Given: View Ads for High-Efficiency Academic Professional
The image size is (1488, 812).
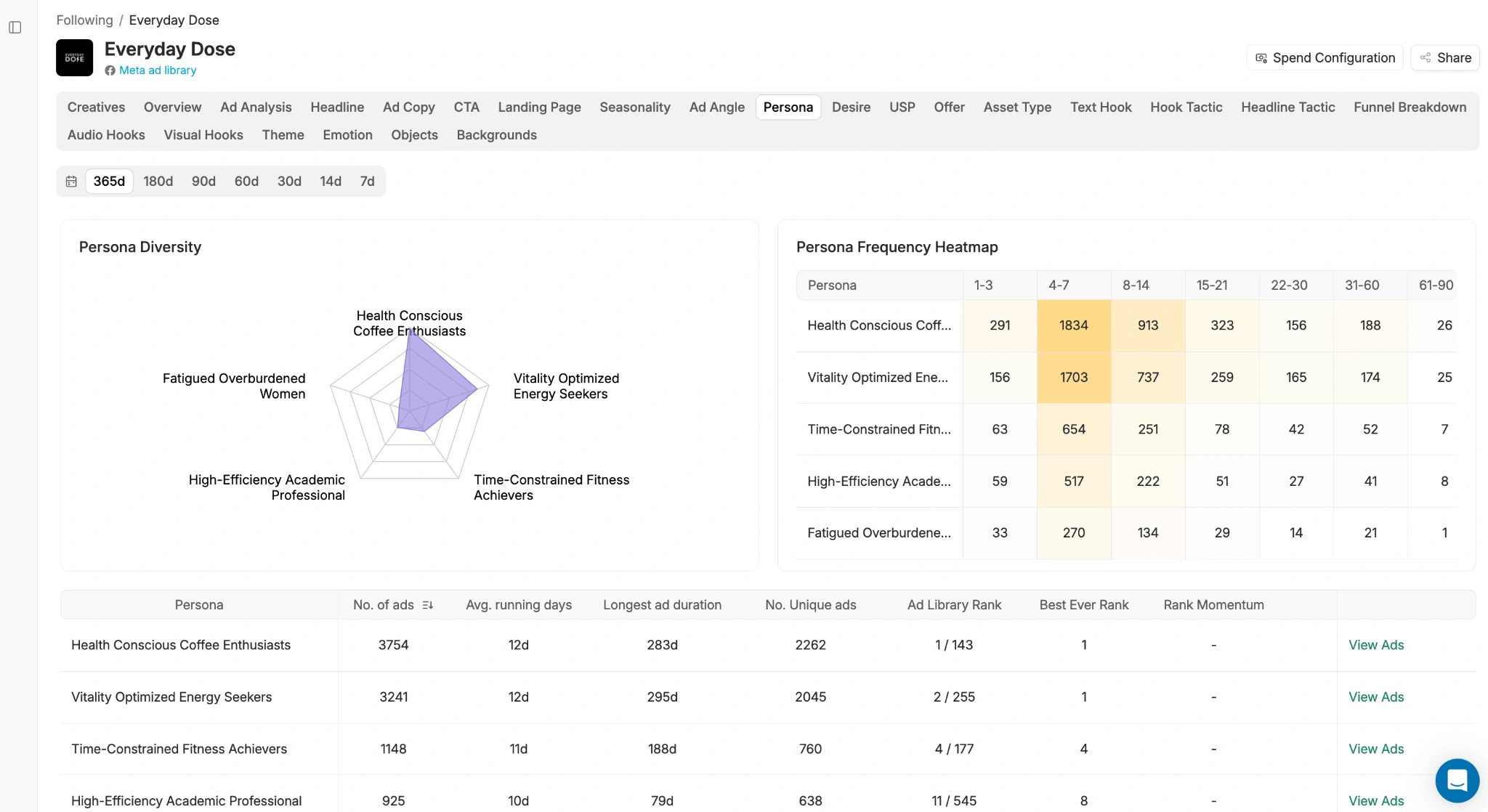Looking at the screenshot, I should [x=1376, y=801].
